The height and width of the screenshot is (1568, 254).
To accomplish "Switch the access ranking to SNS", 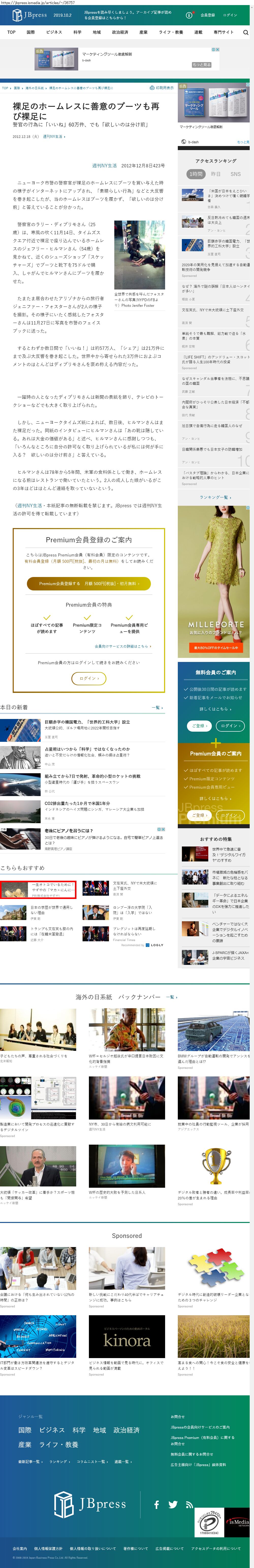I will tap(235, 174).
